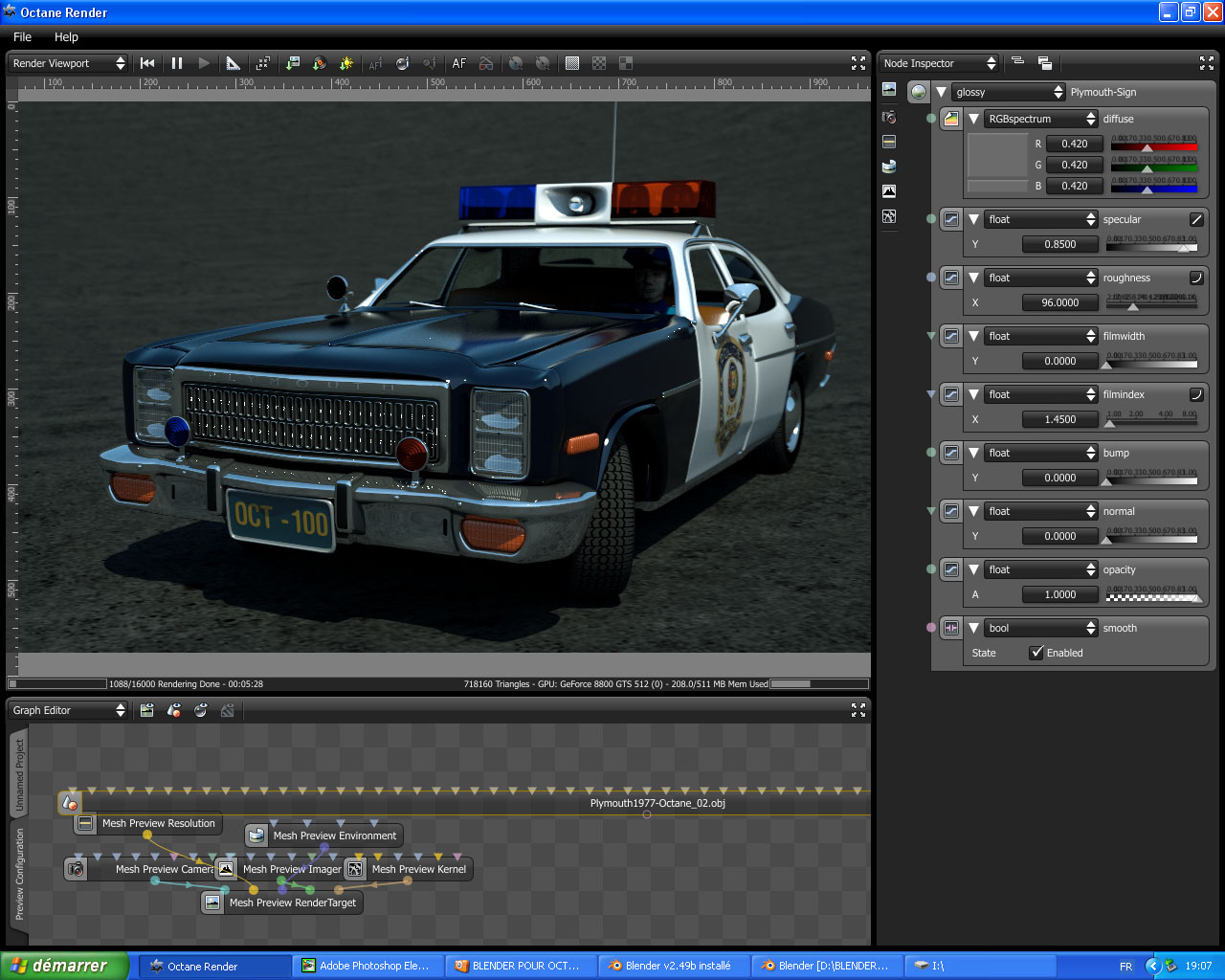
Task: Open the démarrer Start menu
Action: click(x=64, y=966)
